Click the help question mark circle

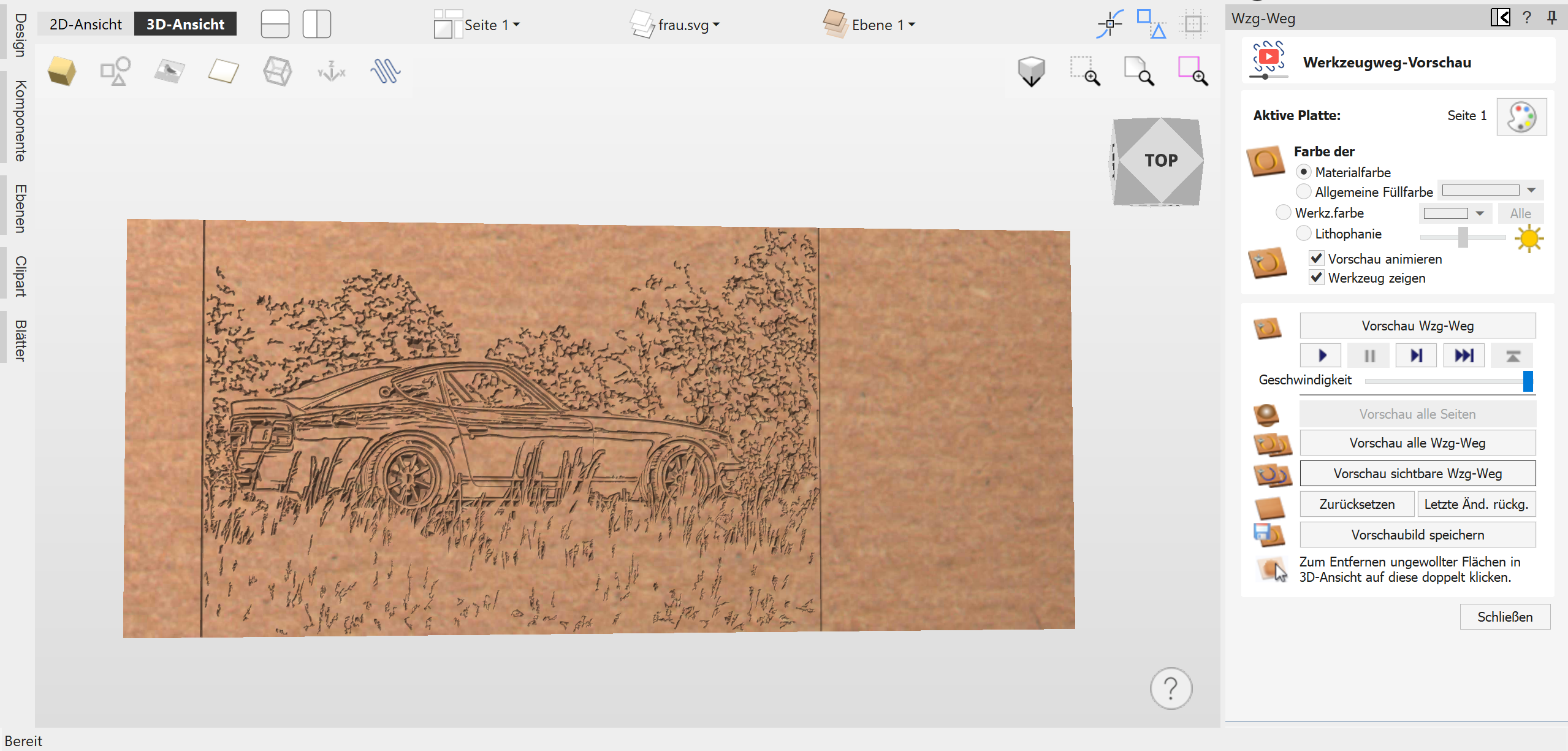click(1171, 688)
